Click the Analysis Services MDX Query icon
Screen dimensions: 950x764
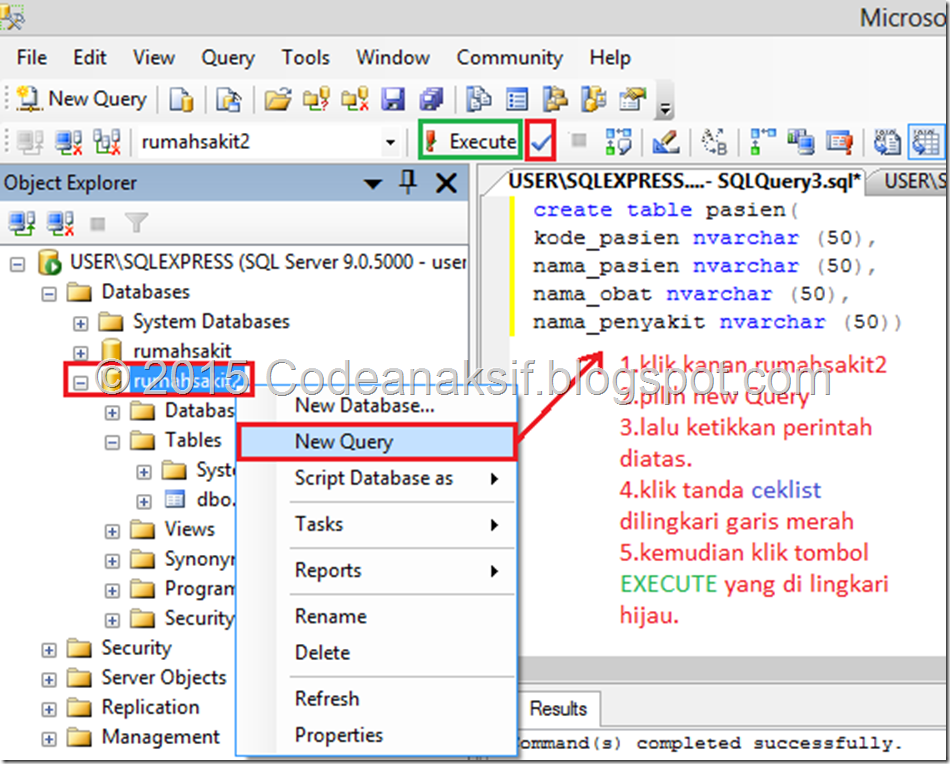click(x=228, y=99)
